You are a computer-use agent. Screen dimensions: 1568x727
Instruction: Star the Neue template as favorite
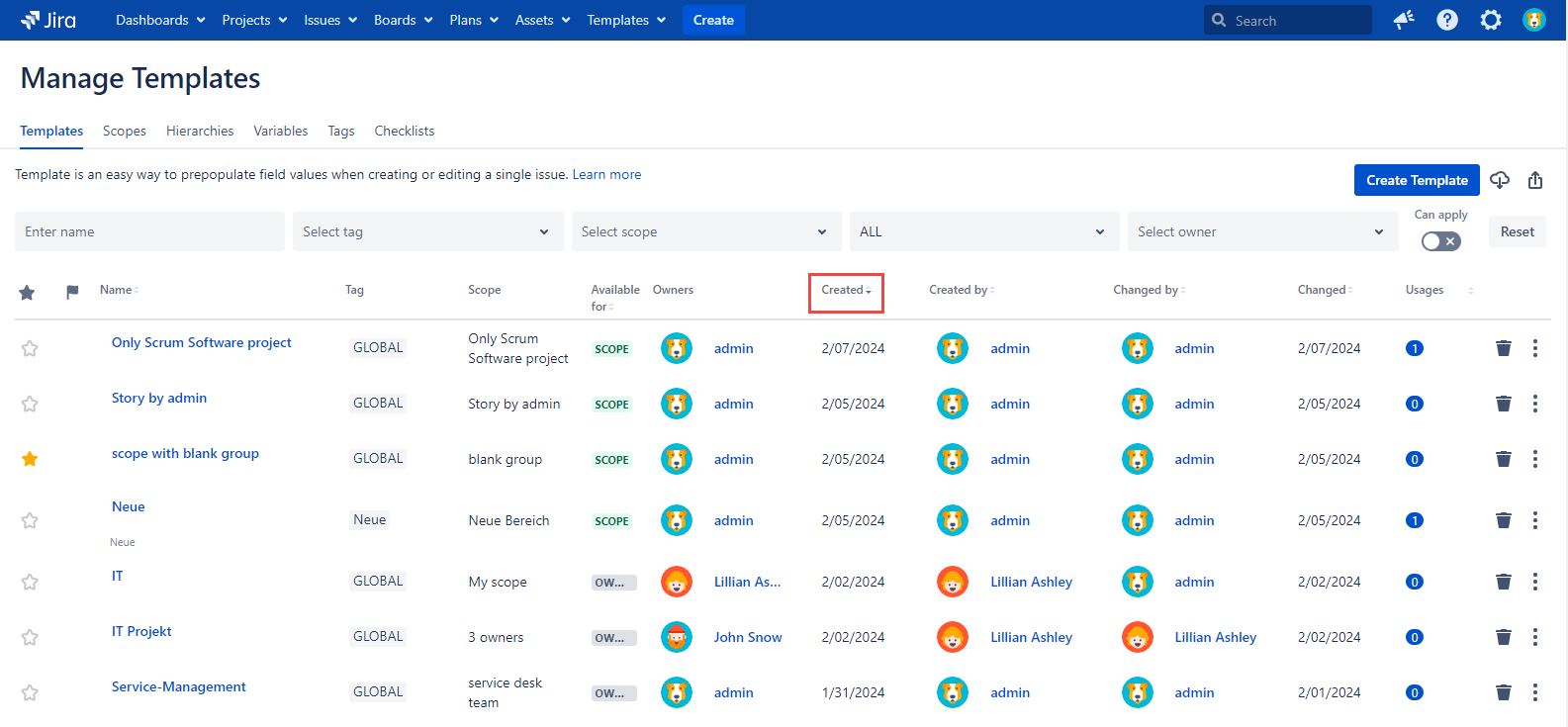click(x=30, y=520)
